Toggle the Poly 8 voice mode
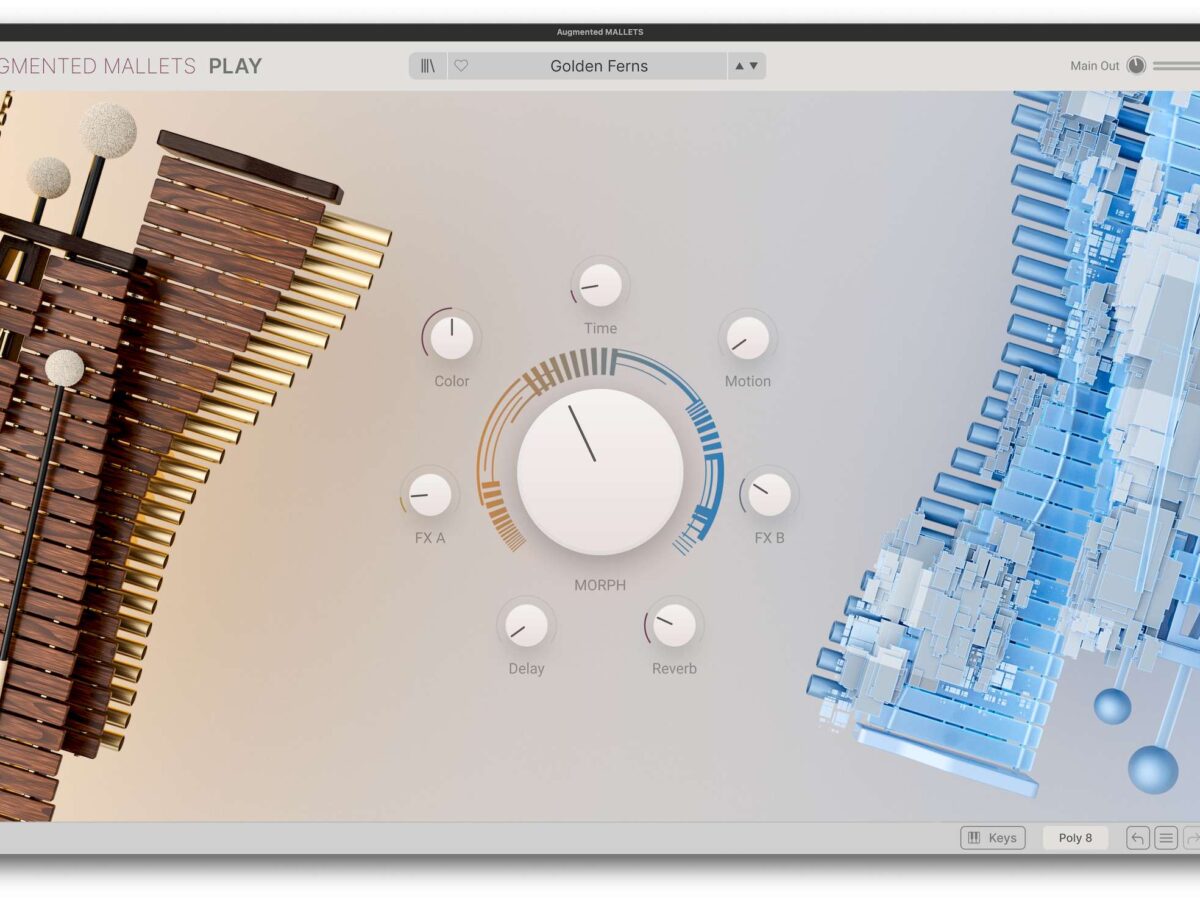Image resolution: width=1200 pixels, height=900 pixels. (x=1075, y=838)
